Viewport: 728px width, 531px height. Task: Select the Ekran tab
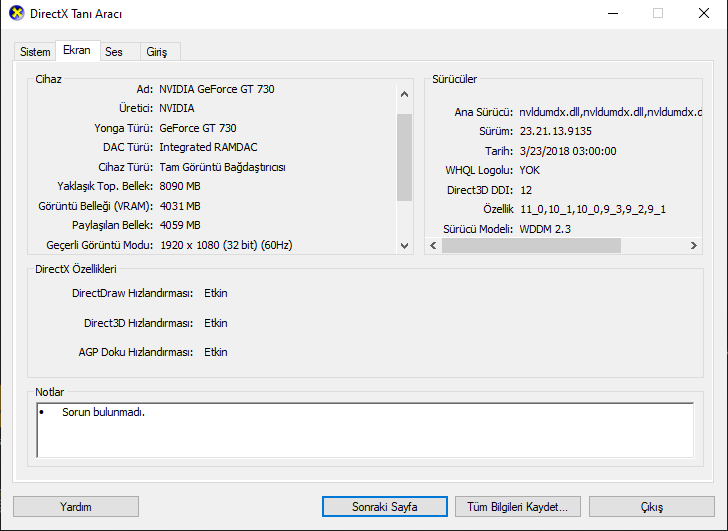click(77, 50)
